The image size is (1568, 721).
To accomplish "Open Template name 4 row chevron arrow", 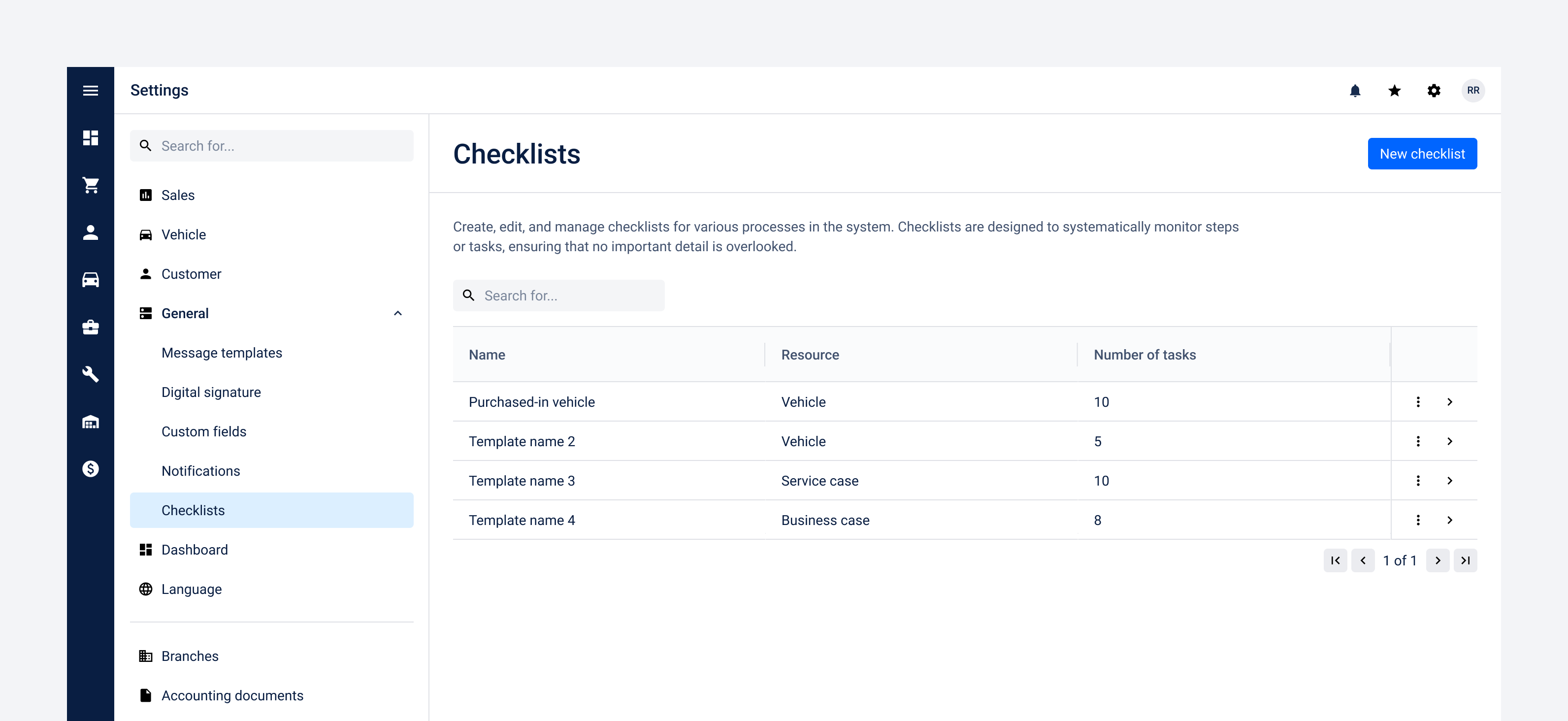I will tap(1450, 520).
